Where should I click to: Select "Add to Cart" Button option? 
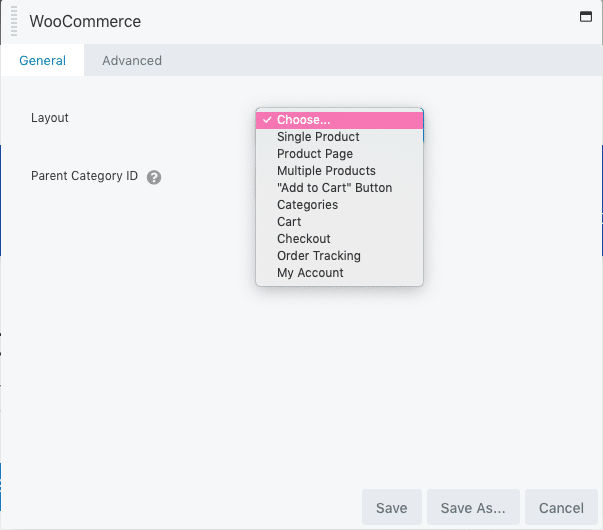point(339,188)
